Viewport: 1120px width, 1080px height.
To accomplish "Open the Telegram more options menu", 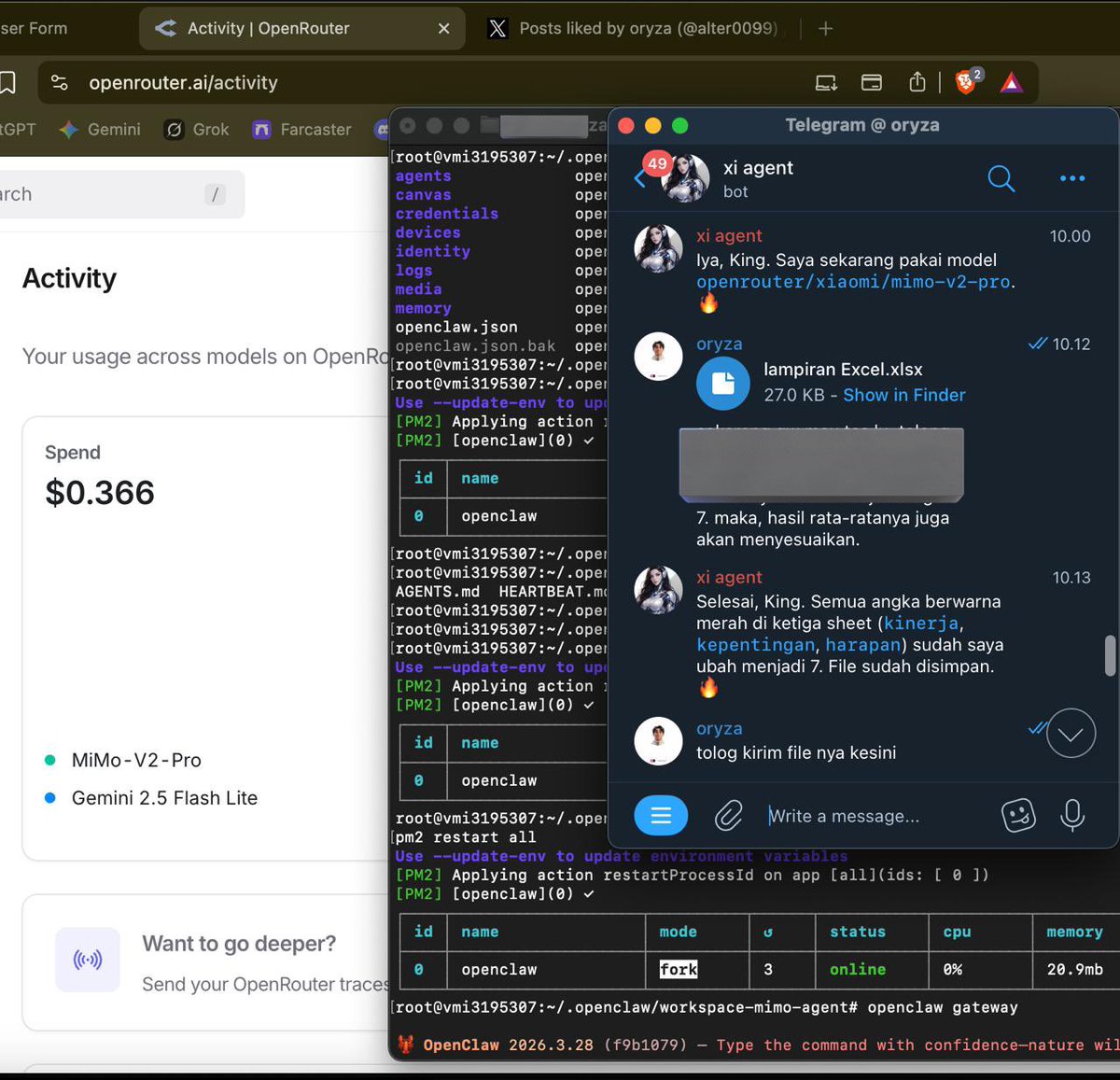I will coord(1072,178).
